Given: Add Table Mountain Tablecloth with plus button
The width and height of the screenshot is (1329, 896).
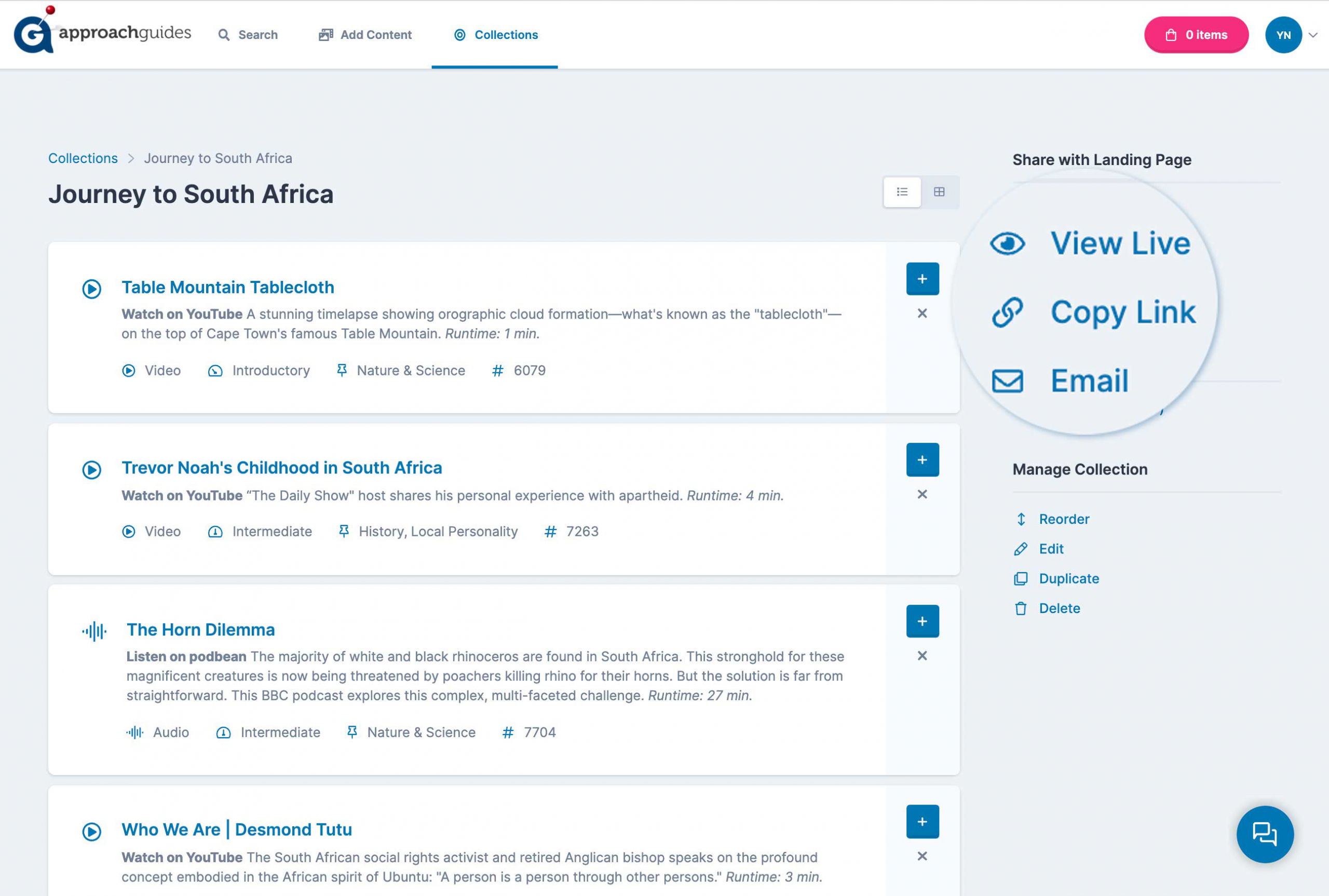Looking at the screenshot, I should click(x=922, y=279).
